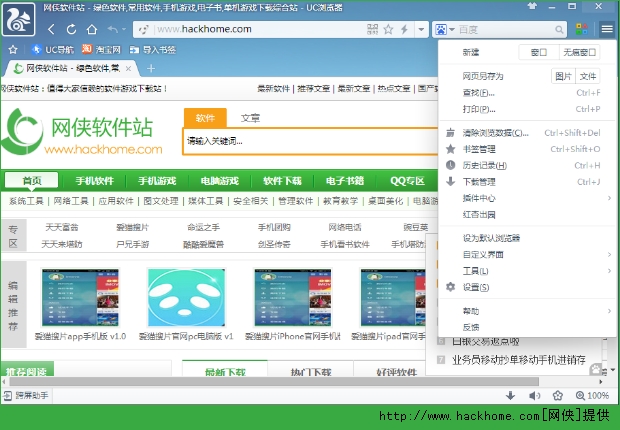Click 系统工具 category link
The height and width of the screenshot is (430, 620).
(26, 201)
